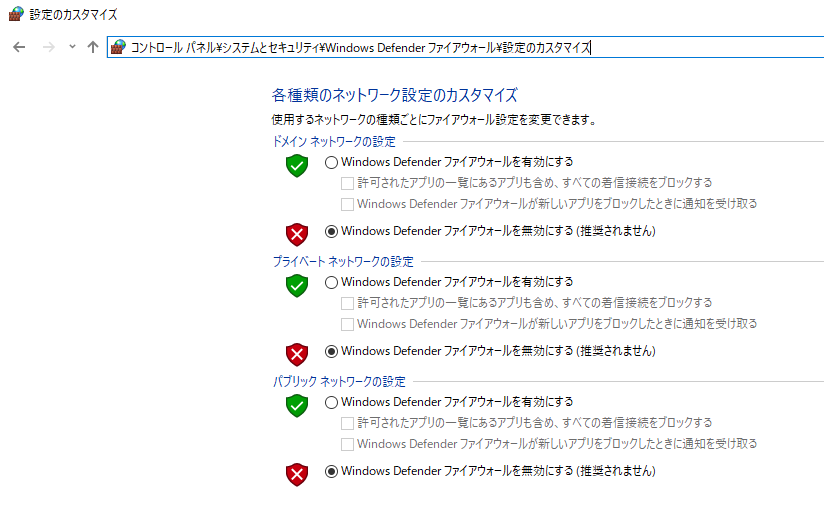Go back with the left arrow button
Image resolution: width=824 pixels, height=512 pixels.
[x=19, y=47]
